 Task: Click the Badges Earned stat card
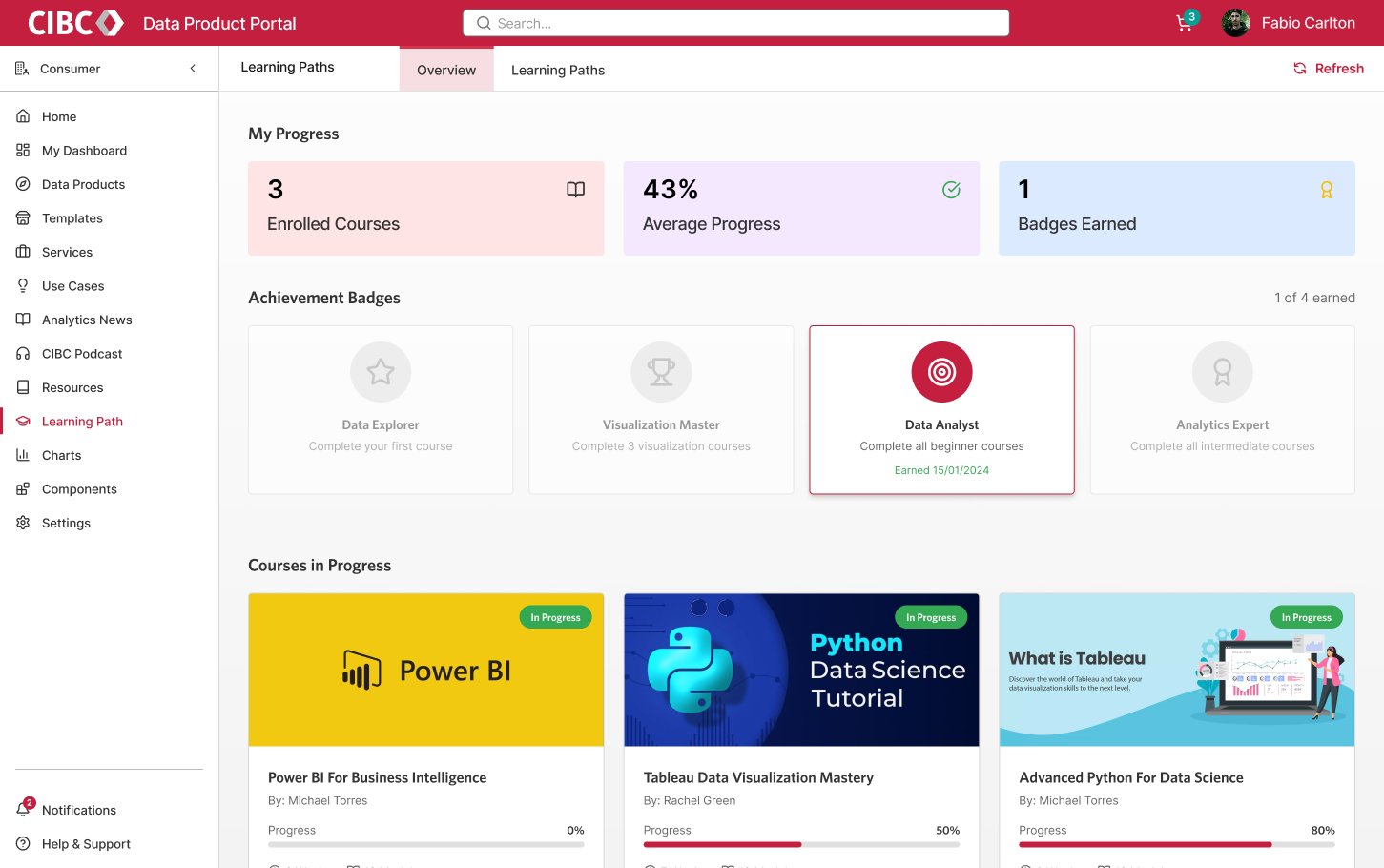click(1177, 208)
